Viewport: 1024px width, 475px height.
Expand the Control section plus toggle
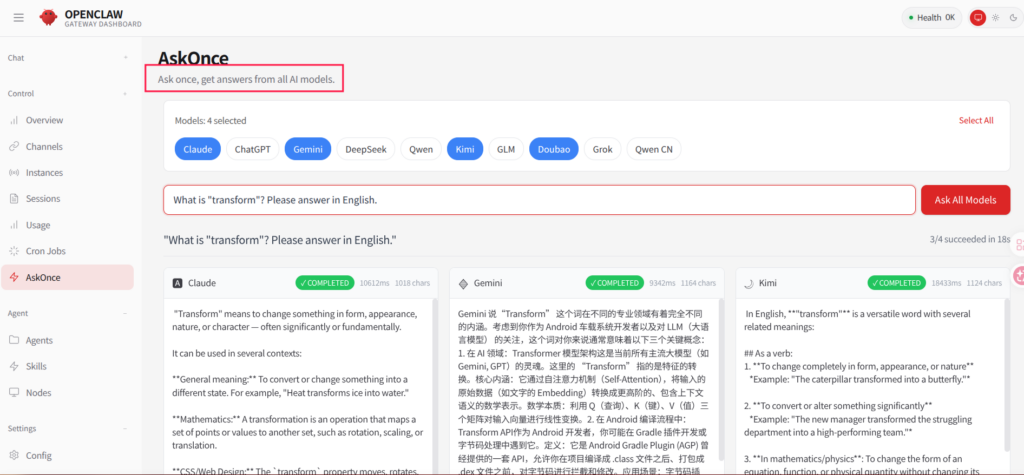(125, 93)
